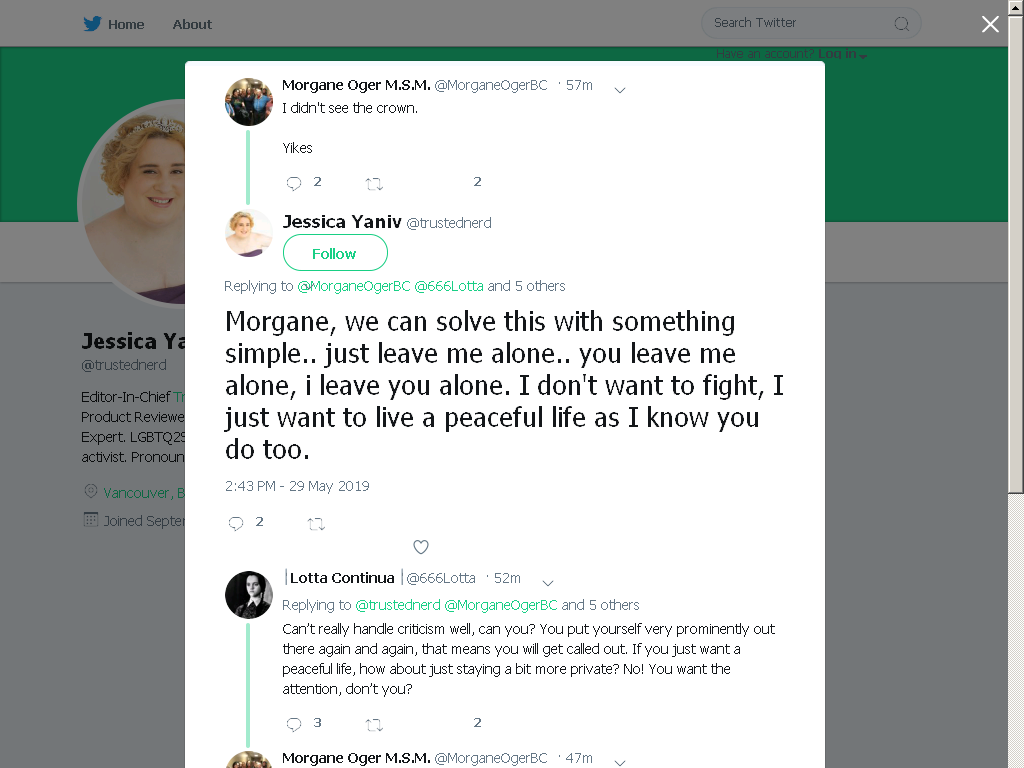Click reply icon on Morgane's 57m tweet

pyautogui.click(x=294, y=184)
